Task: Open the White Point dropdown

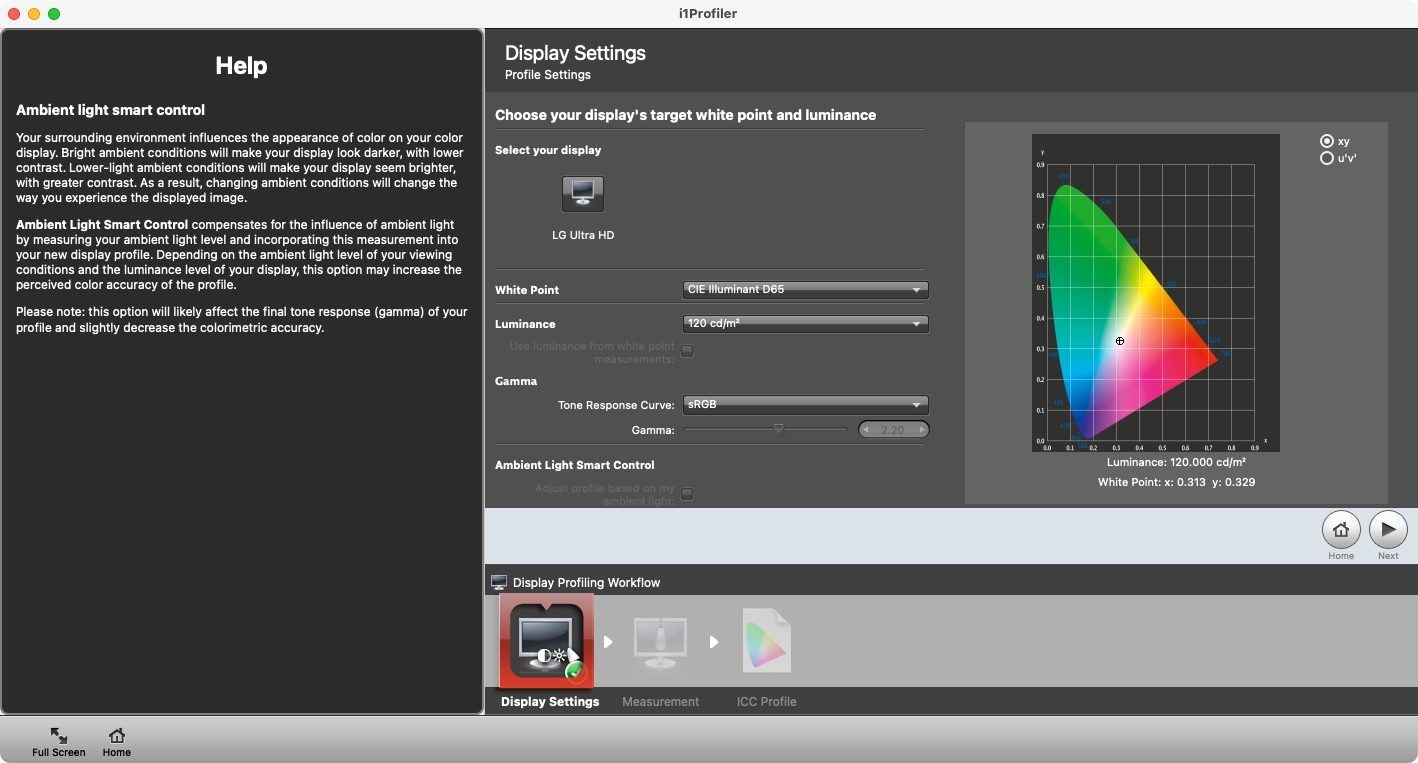Action: pos(805,290)
